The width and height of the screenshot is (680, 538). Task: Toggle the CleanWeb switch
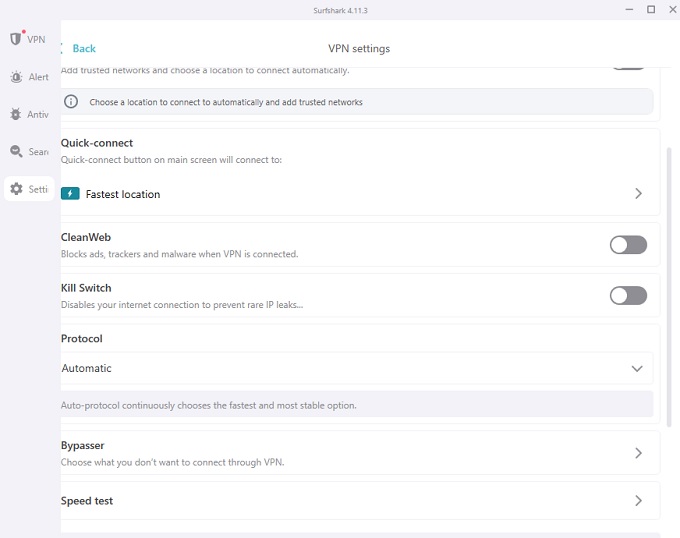coord(628,245)
